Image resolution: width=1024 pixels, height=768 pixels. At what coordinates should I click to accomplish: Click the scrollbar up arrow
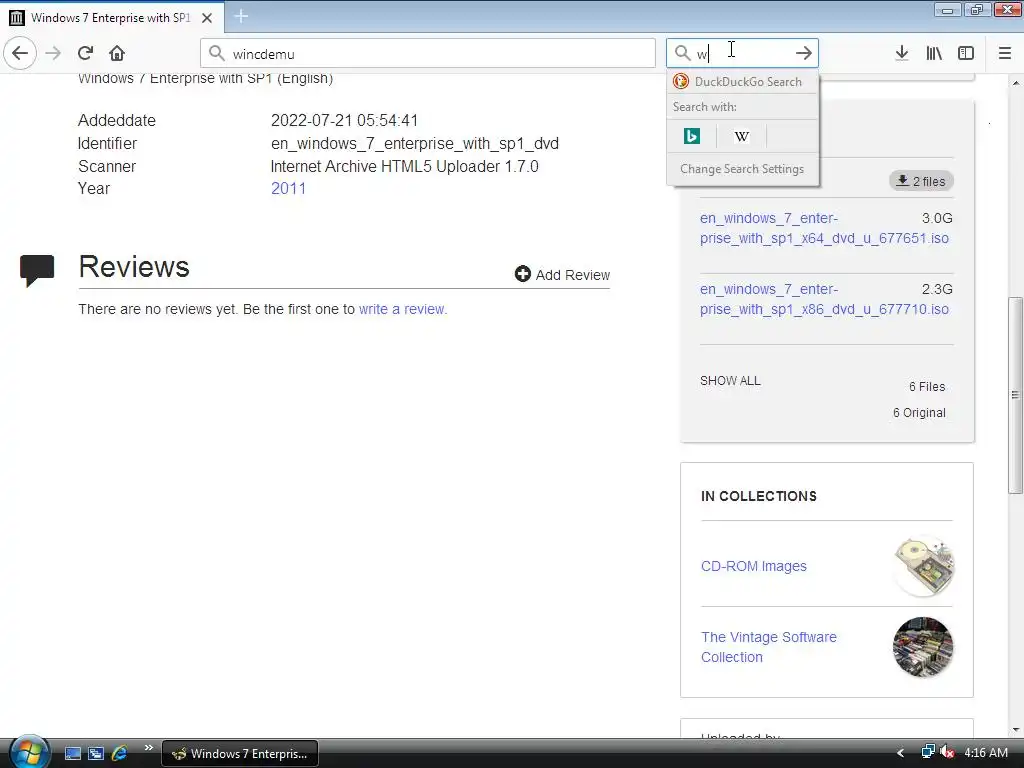[1016, 83]
